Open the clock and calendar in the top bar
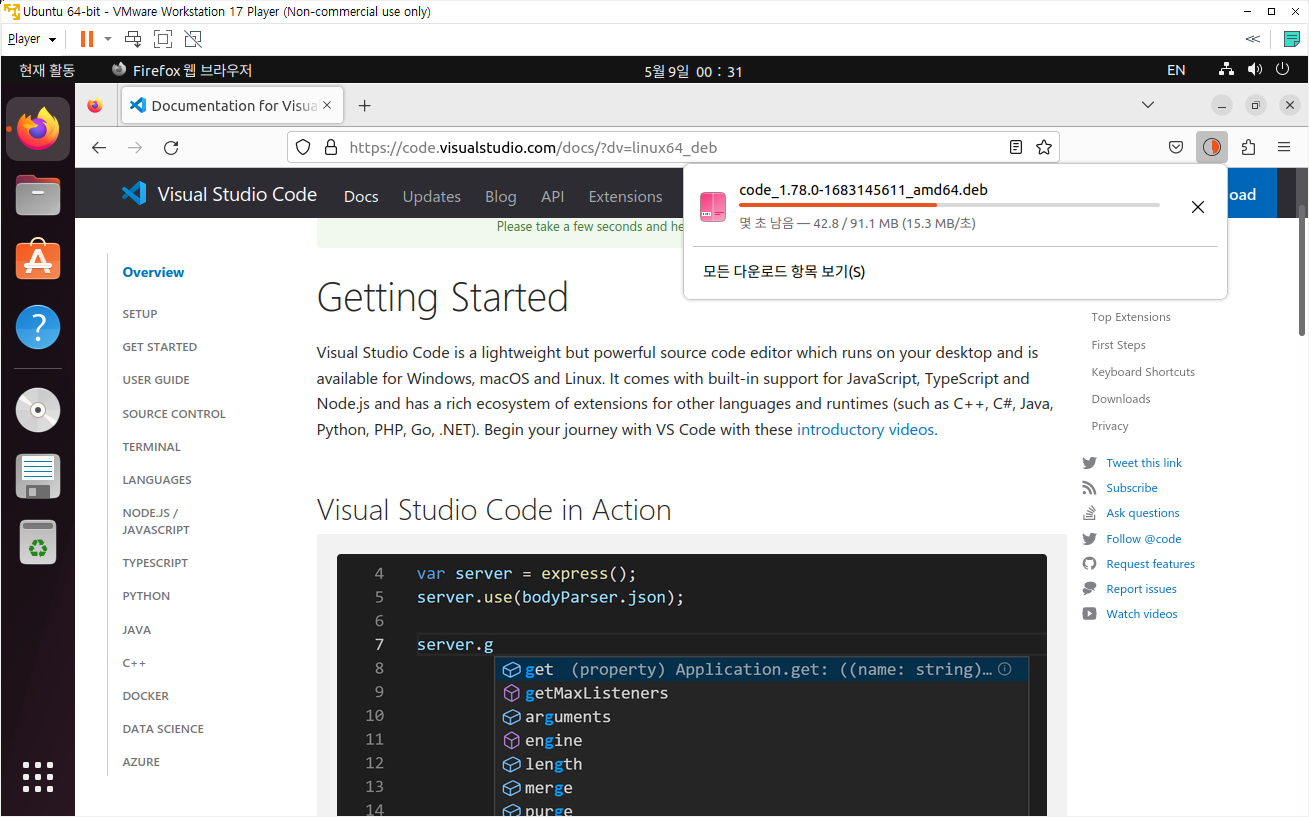Viewport: 1309px width, 817px height. tap(693, 71)
